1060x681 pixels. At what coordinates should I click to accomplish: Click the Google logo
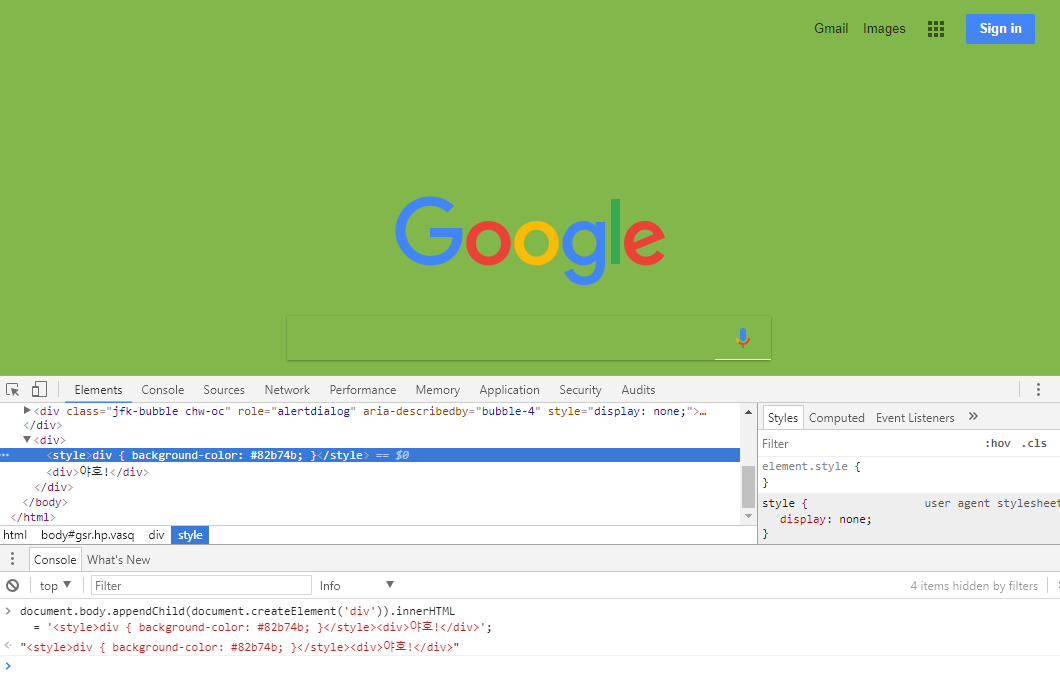pyautogui.click(x=530, y=239)
